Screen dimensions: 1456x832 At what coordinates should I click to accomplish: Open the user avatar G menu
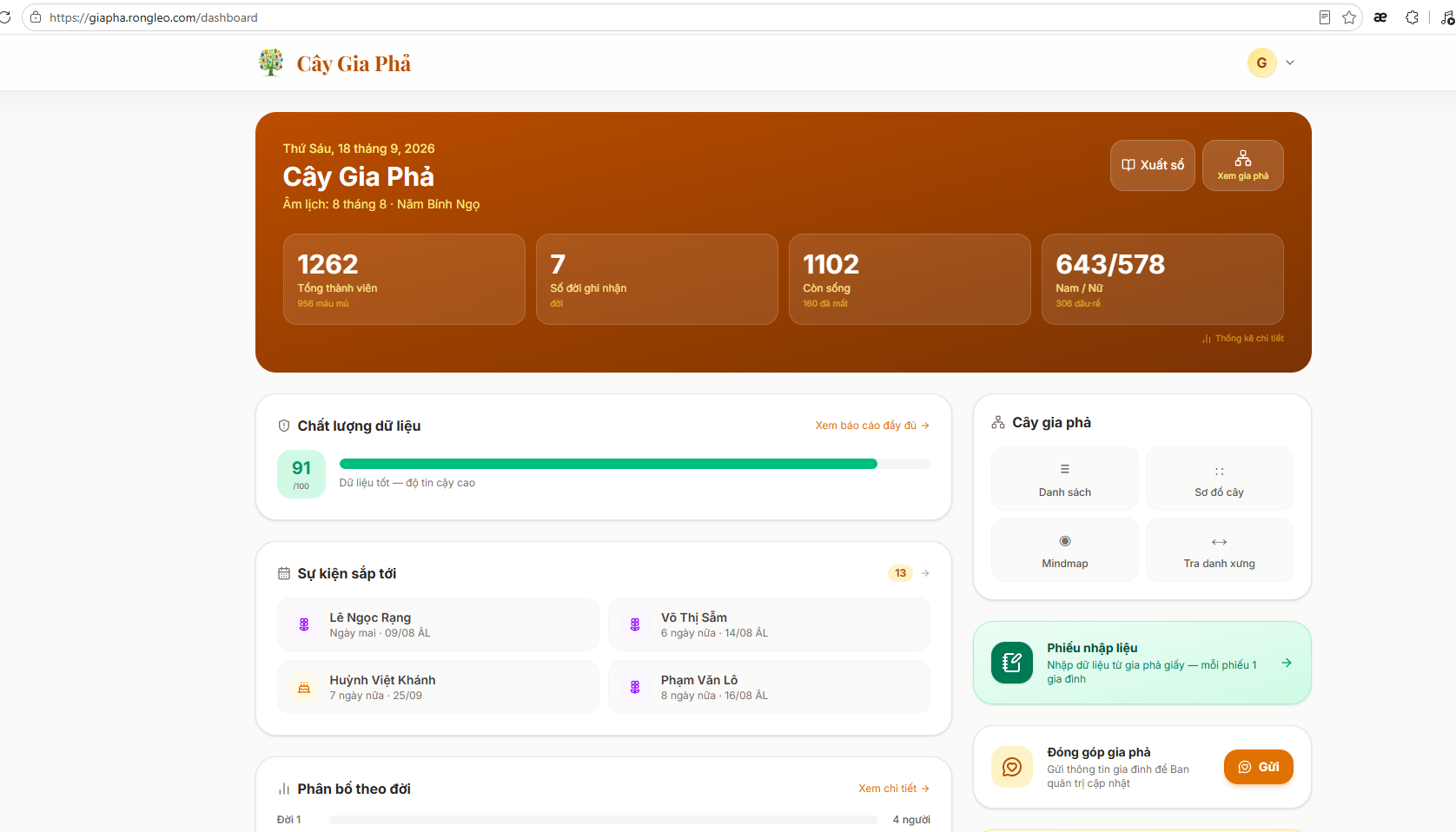[1261, 63]
